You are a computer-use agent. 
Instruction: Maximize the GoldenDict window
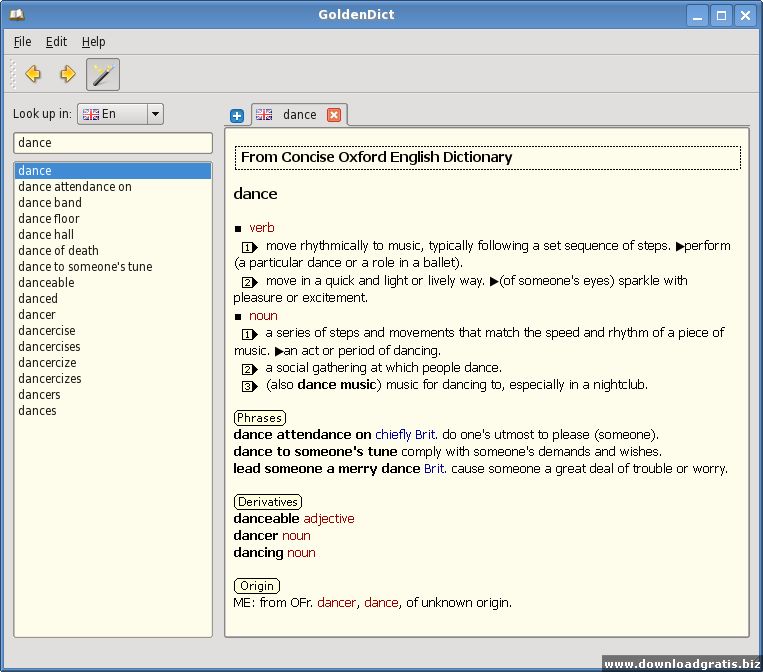point(720,15)
